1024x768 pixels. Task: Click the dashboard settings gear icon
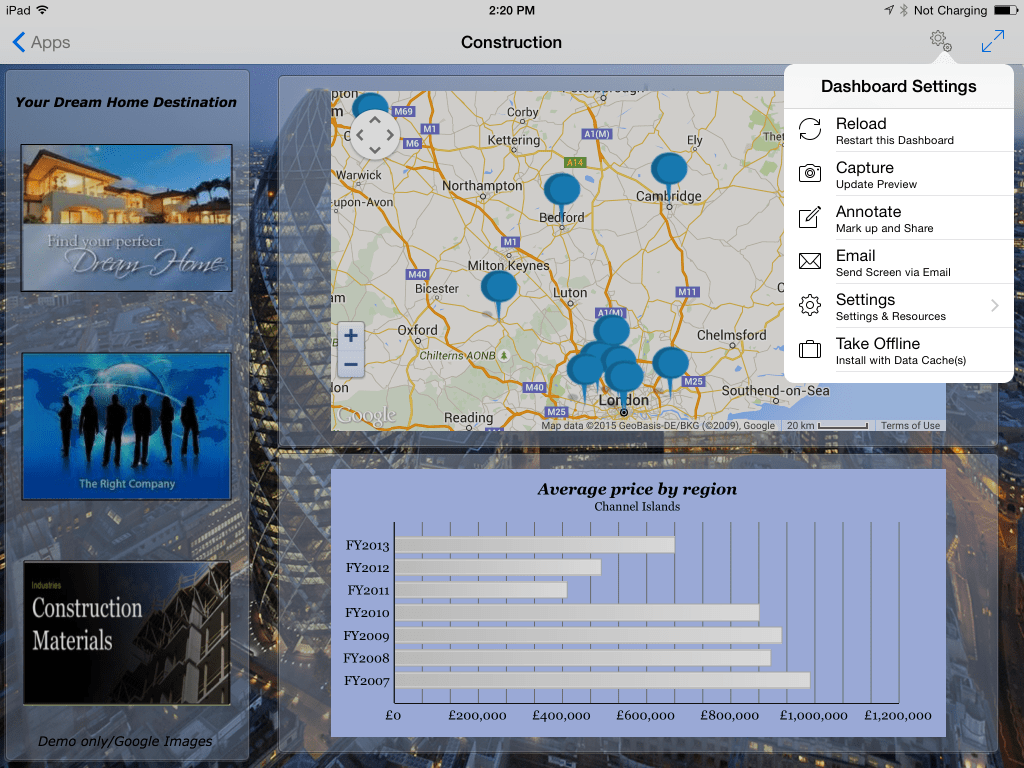pyautogui.click(x=939, y=41)
